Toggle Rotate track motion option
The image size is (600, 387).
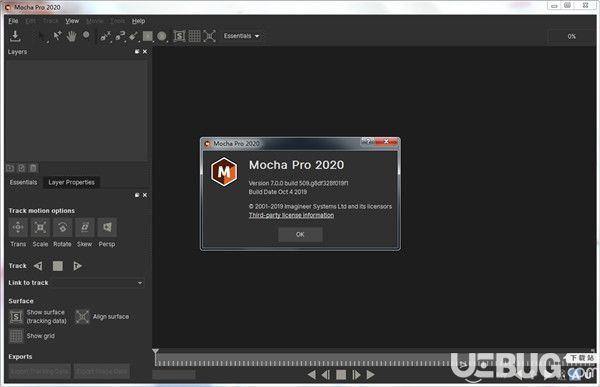click(62, 227)
